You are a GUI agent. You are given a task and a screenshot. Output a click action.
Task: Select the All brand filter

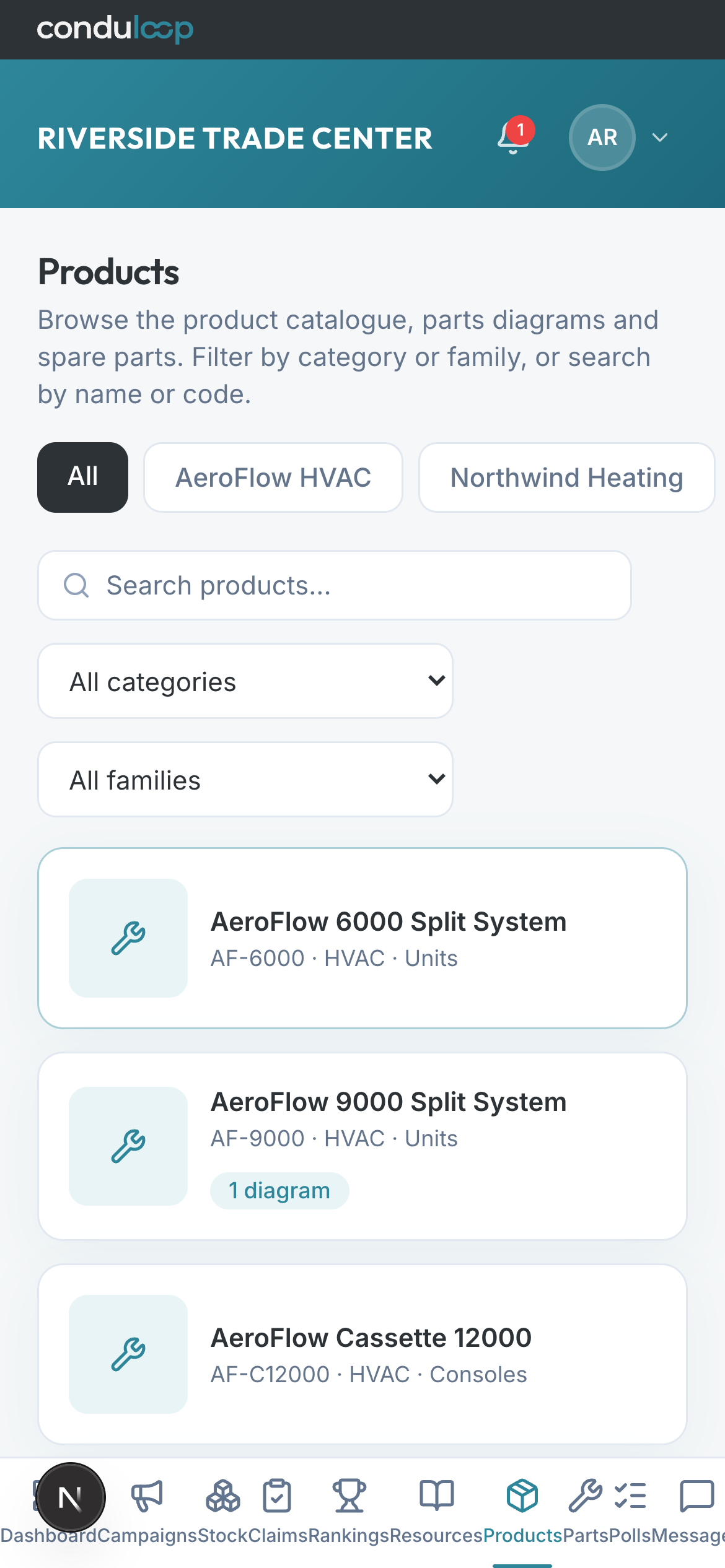pos(83,477)
